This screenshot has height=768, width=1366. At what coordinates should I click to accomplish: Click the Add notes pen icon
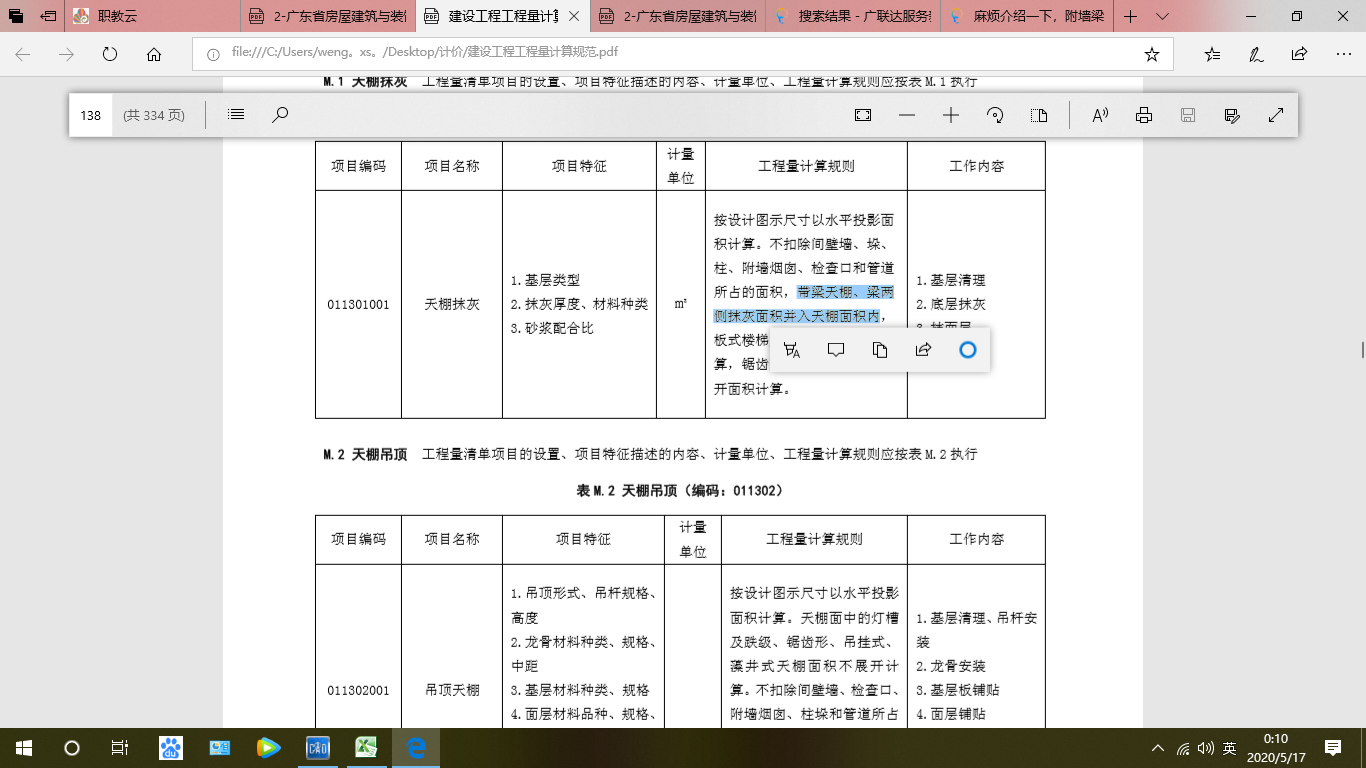pyautogui.click(x=1256, y=55)
